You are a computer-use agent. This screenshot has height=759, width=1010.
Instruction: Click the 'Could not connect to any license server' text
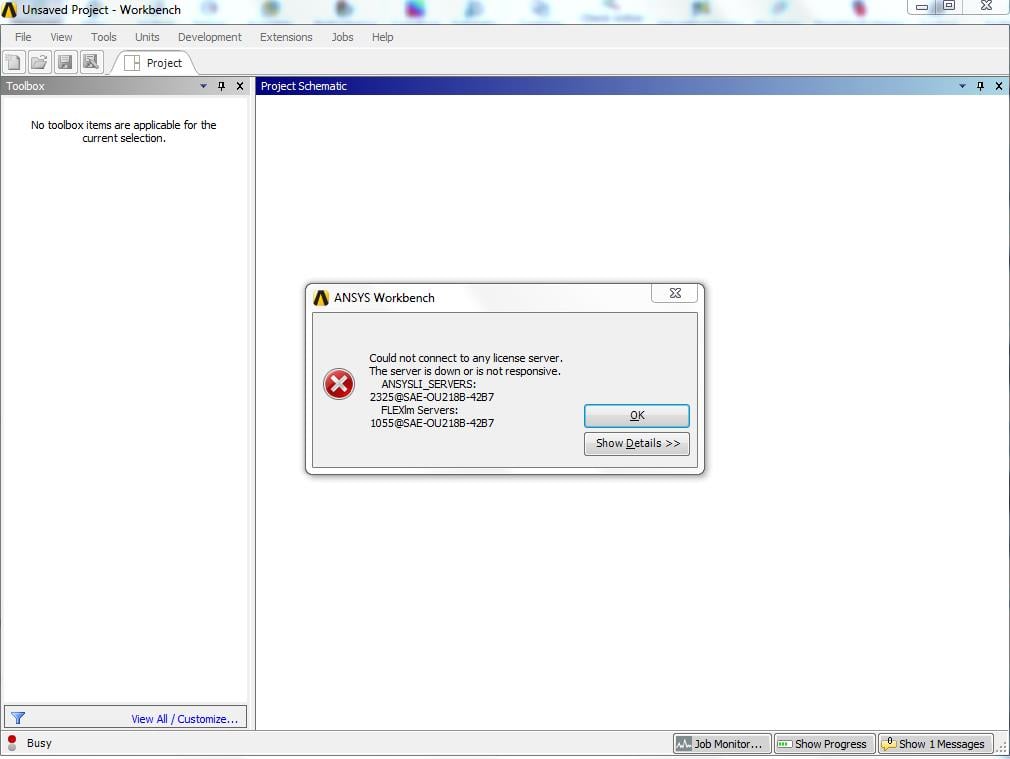[x=466, y=358]
